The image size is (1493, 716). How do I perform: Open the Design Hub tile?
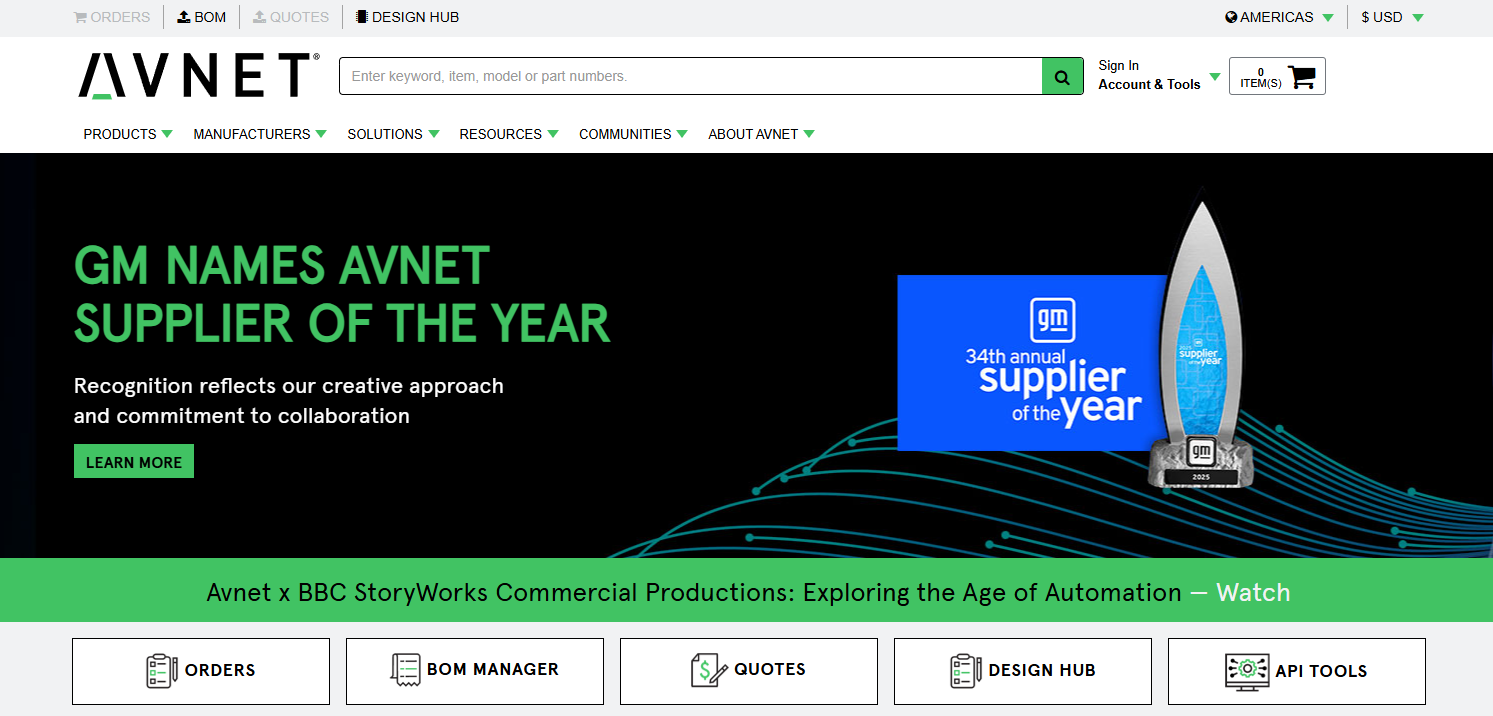pos(1023,671)
